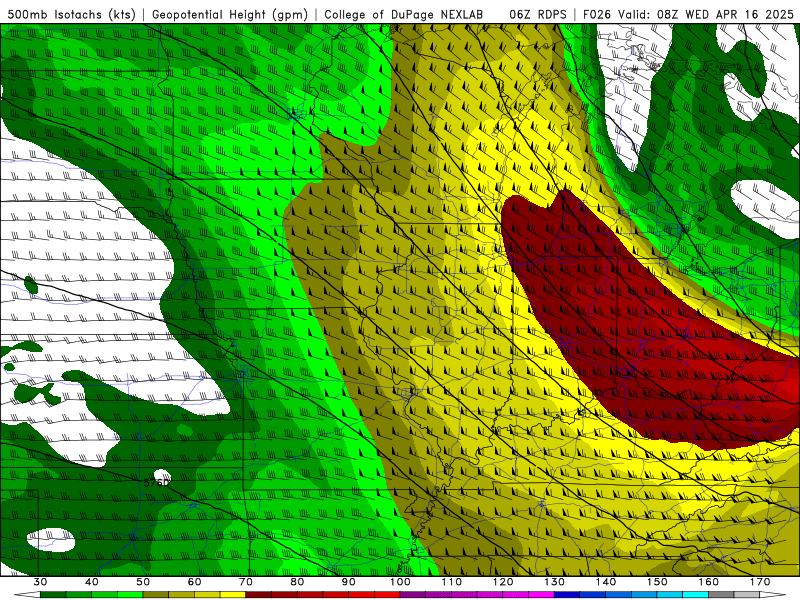The width and height of the screenshot is (800, 600).
Task: Click the '5760' height contour label
Action: pyautogui.click(x=156, y=482)
